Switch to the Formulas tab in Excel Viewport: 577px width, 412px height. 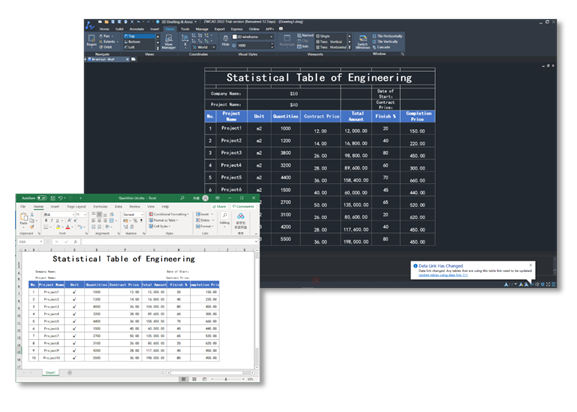100,206
